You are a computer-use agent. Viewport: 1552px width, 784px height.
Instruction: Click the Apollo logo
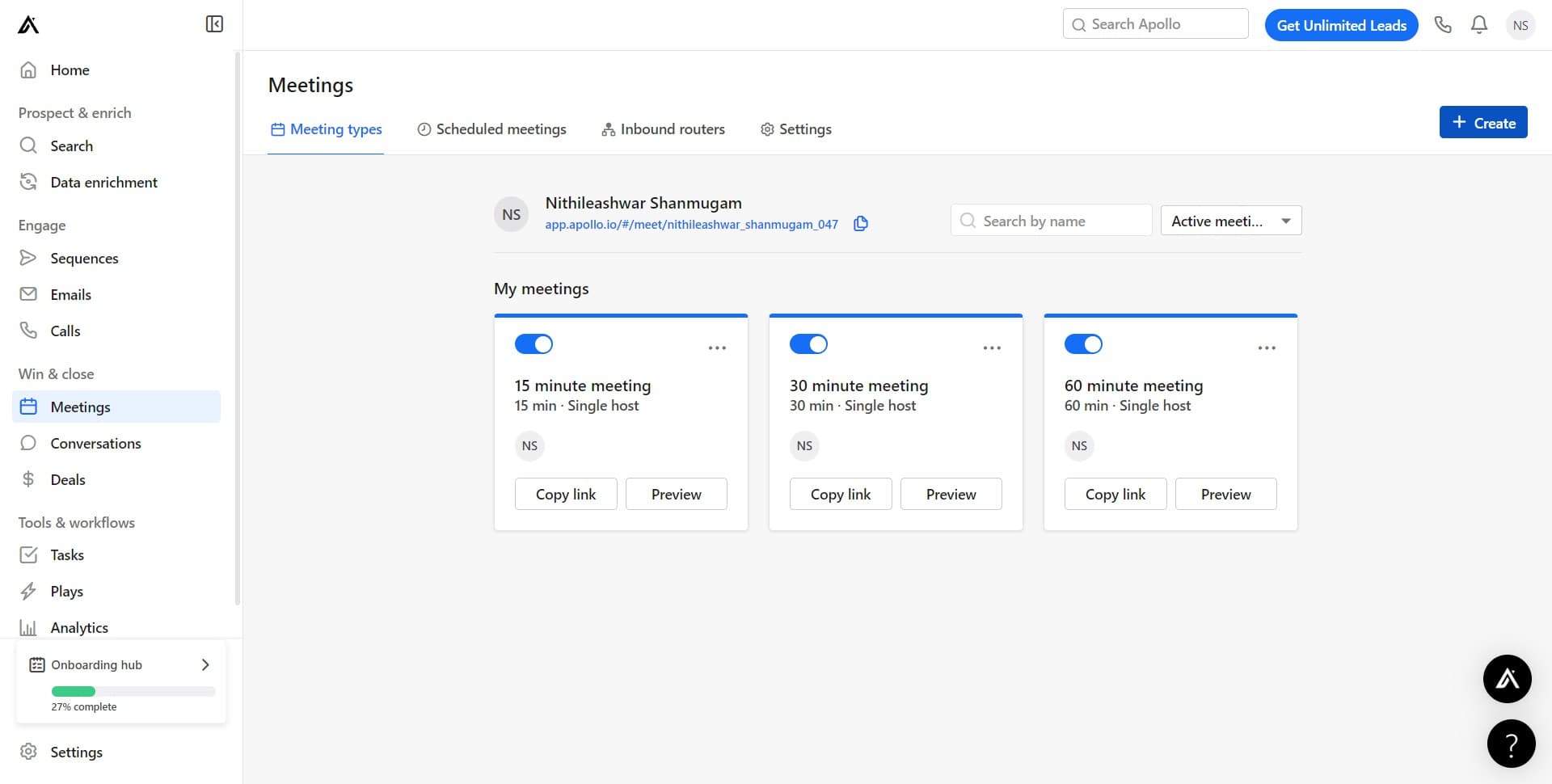[27, 23]
